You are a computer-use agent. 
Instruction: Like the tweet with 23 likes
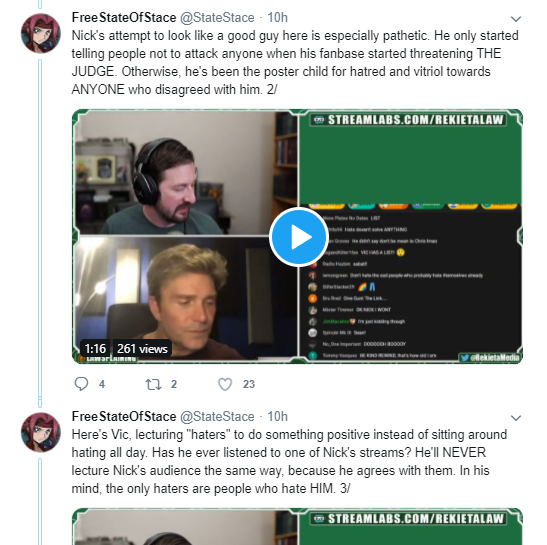225,384
